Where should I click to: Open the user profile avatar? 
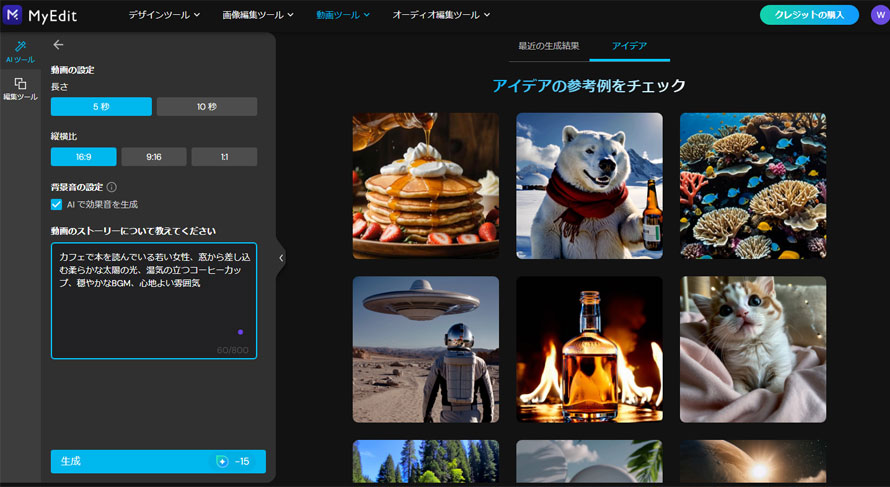tap(880, 15)
